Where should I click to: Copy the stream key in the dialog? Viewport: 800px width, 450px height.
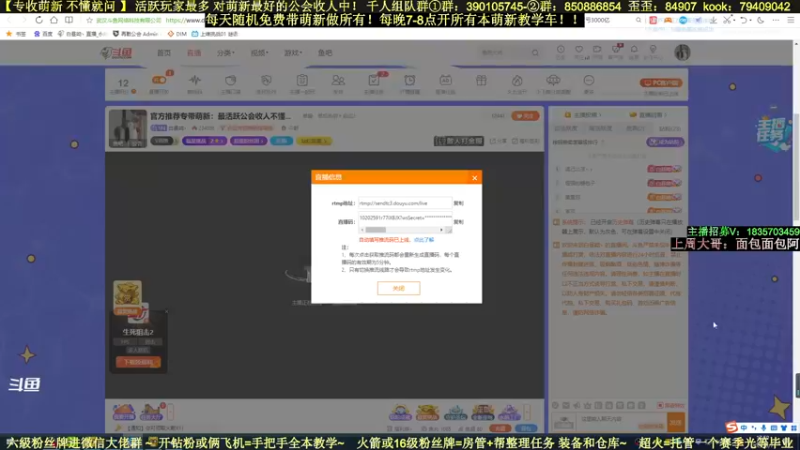pos(459,222)
